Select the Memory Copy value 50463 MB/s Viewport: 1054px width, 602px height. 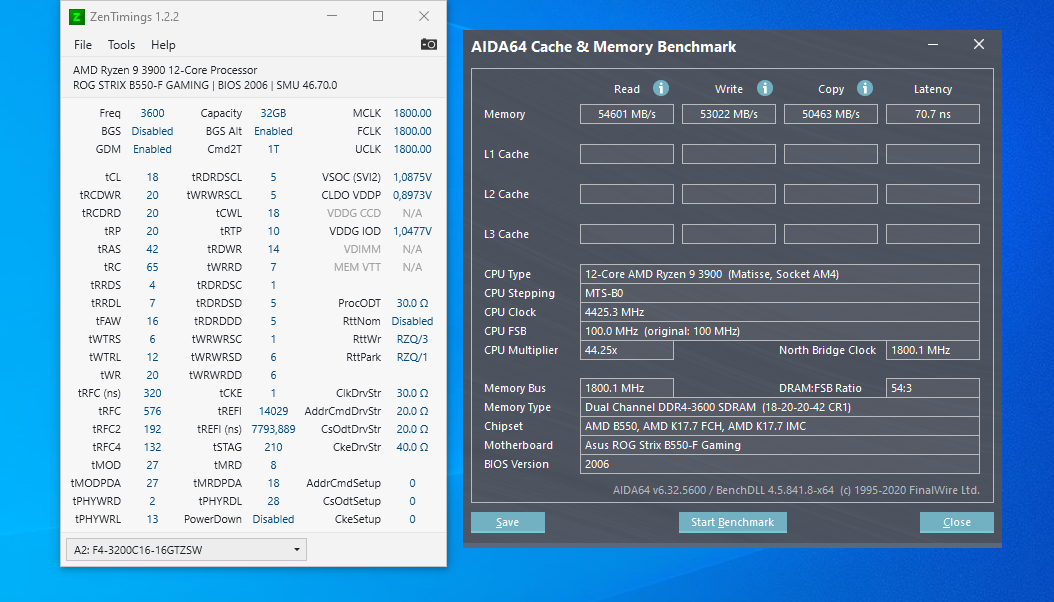click(x=831, y=114)
